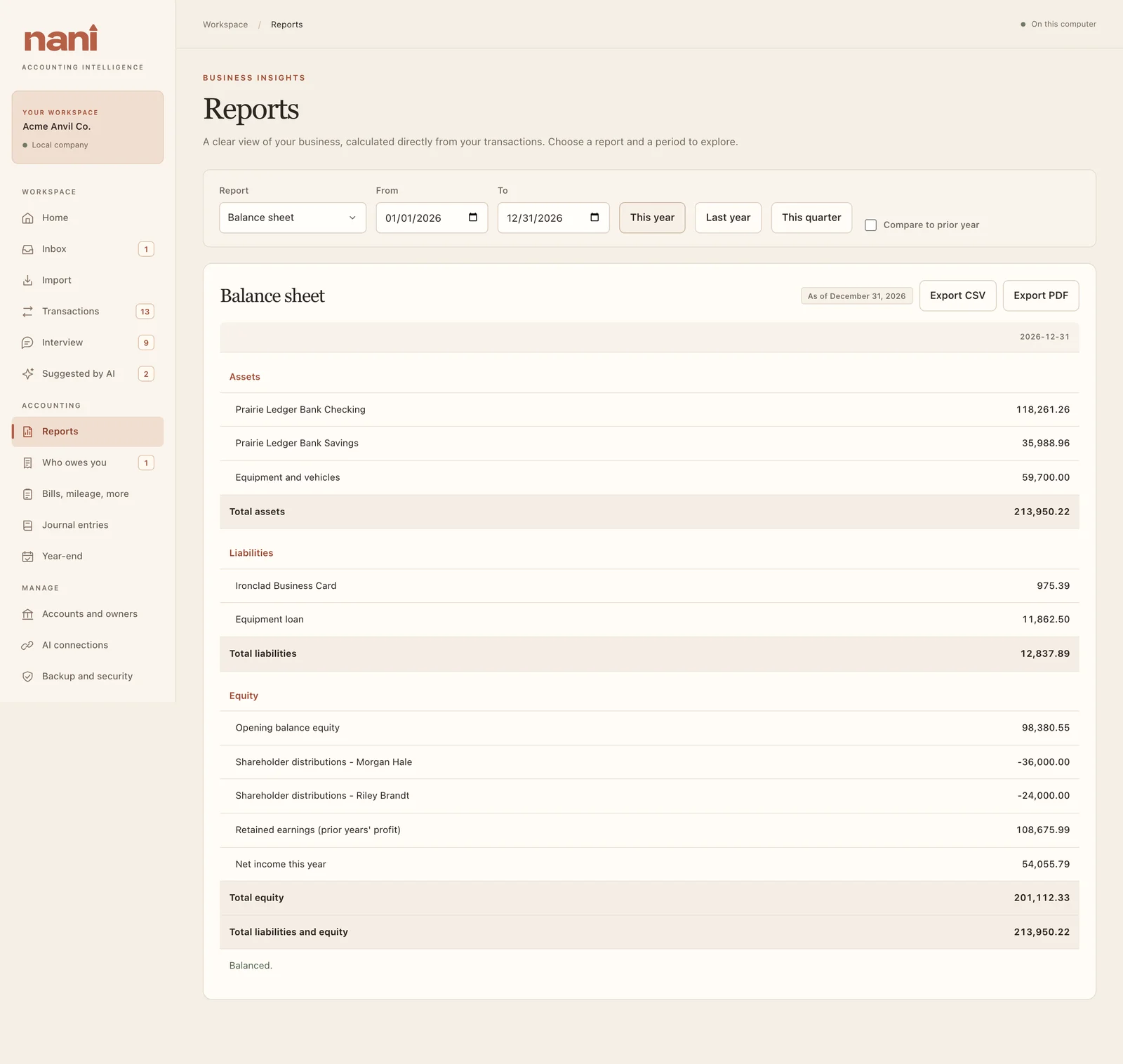Select the This year period button
1123x1064 pixels.
[652, 218]
